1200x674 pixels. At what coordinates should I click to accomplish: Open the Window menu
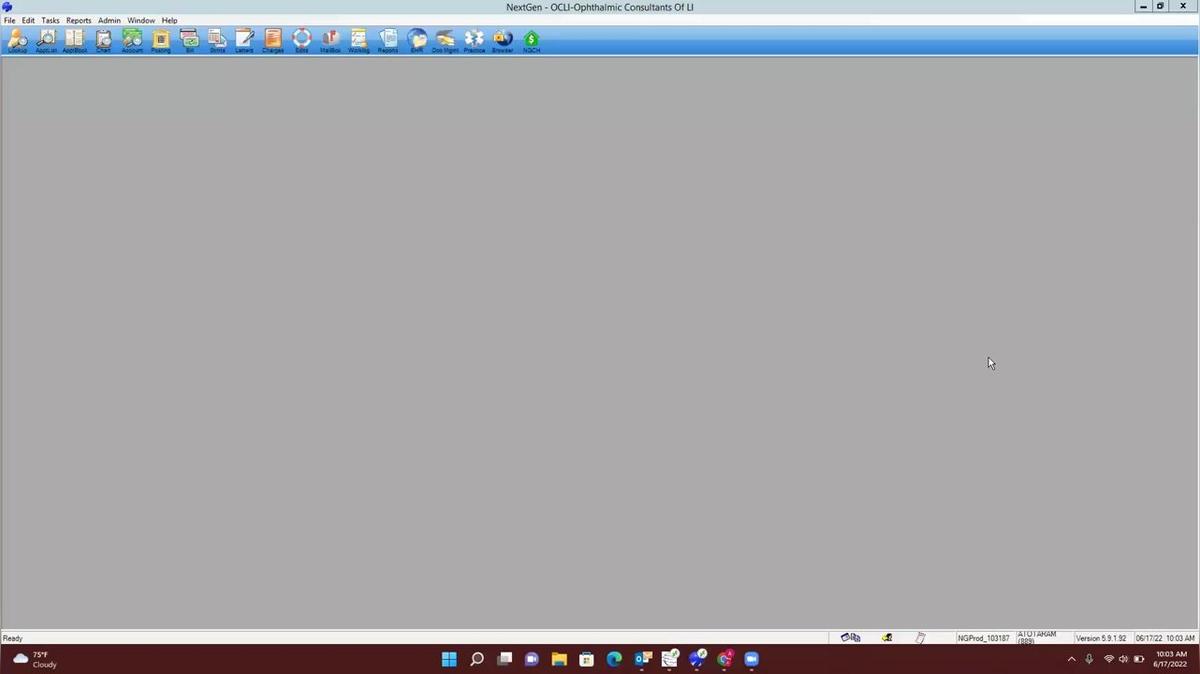(x=141, y=20)
